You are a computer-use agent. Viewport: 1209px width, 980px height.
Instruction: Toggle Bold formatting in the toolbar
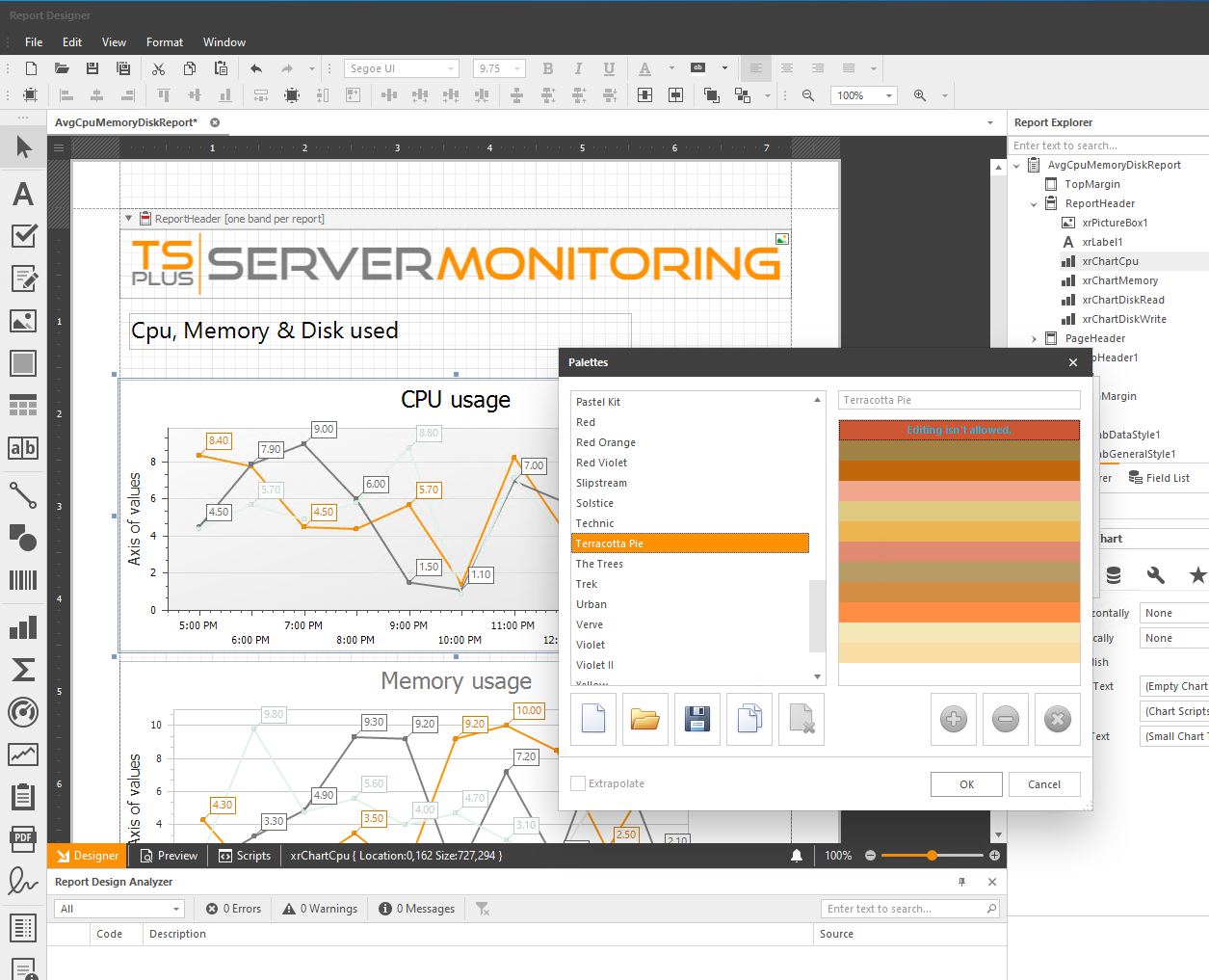click(x=548, y=68)
